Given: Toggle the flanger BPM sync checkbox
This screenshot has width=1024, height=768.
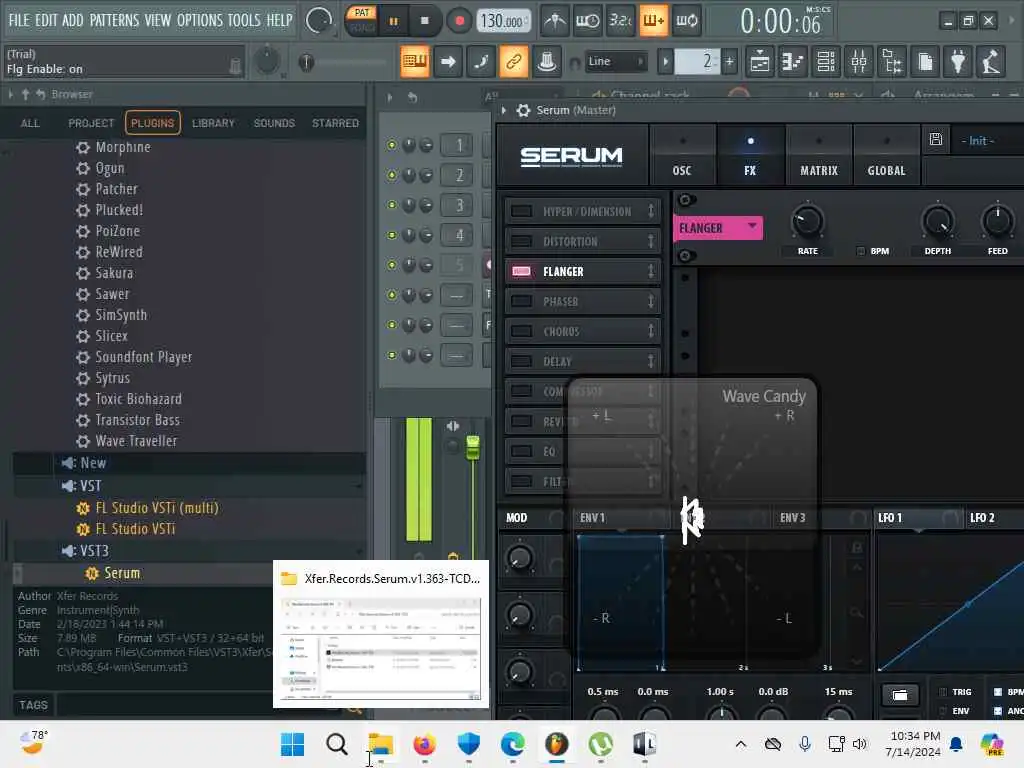Looking at the screenshot, I should pyautogui.click(x=861, y=251).
